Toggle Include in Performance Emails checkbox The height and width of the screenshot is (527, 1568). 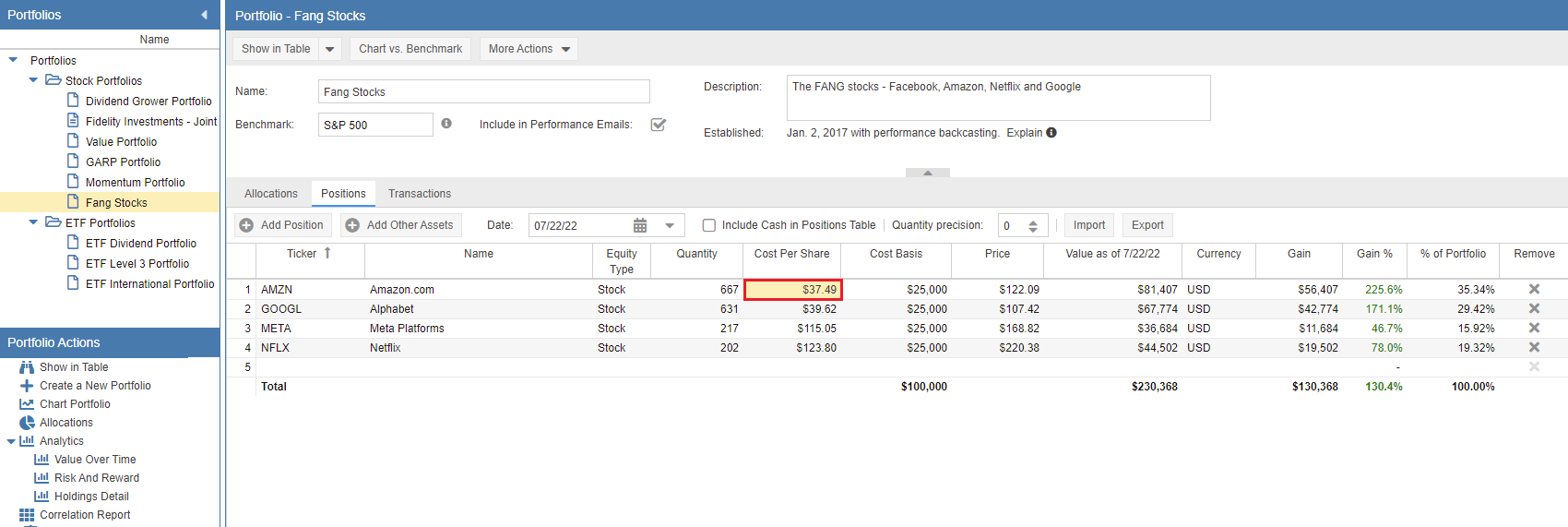(x=659, y=125)
